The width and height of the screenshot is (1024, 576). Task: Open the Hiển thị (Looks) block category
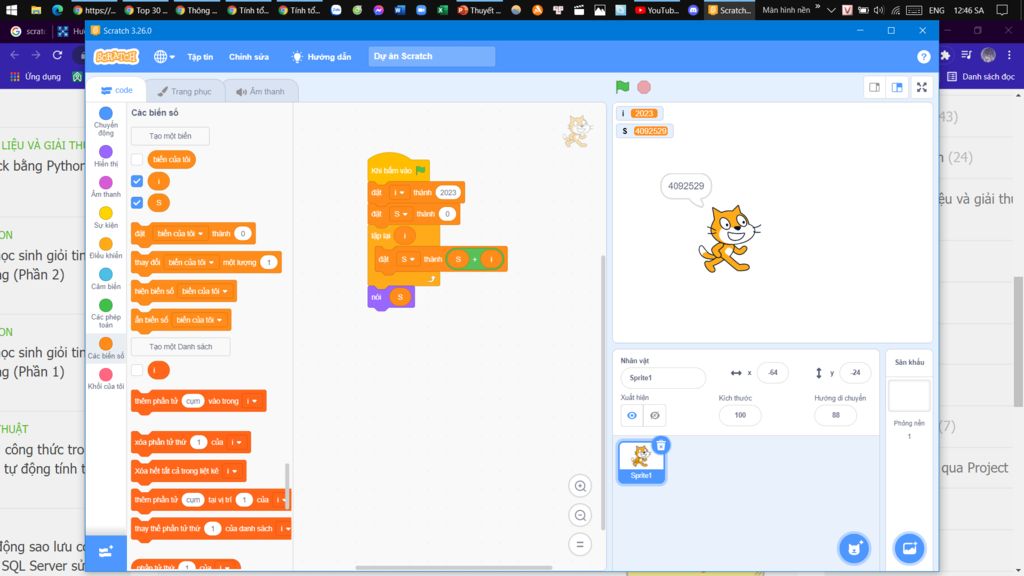click(x=106, y=157)
